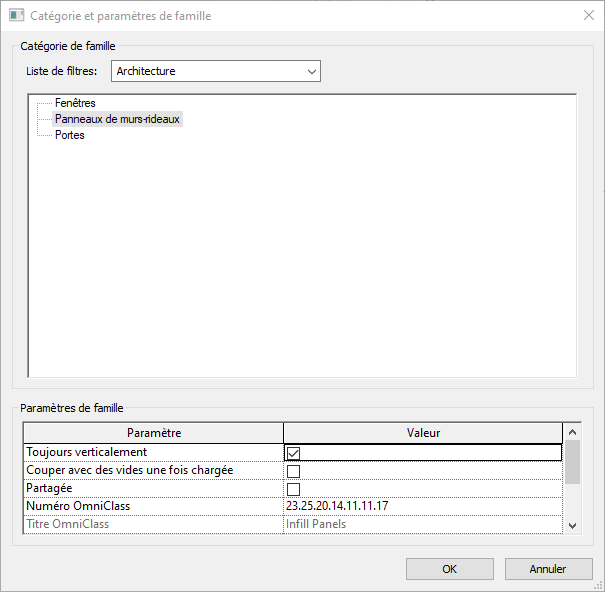The height and width of the screenshot is (592, 605).
Task: Close the Catégorie et paramètres de famille dialog
Action: pyautogui.click(x=587, y=16)
